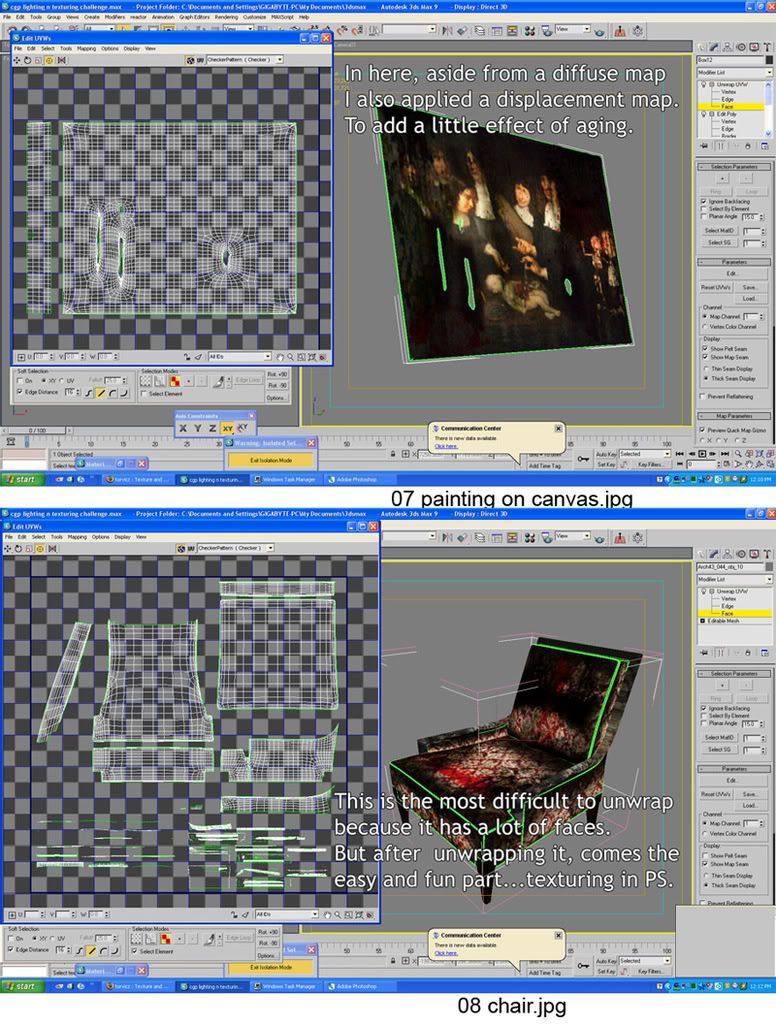Enable Select Element checkbox in painting window
The image size is (776, 1024).
tap(144, 394)
